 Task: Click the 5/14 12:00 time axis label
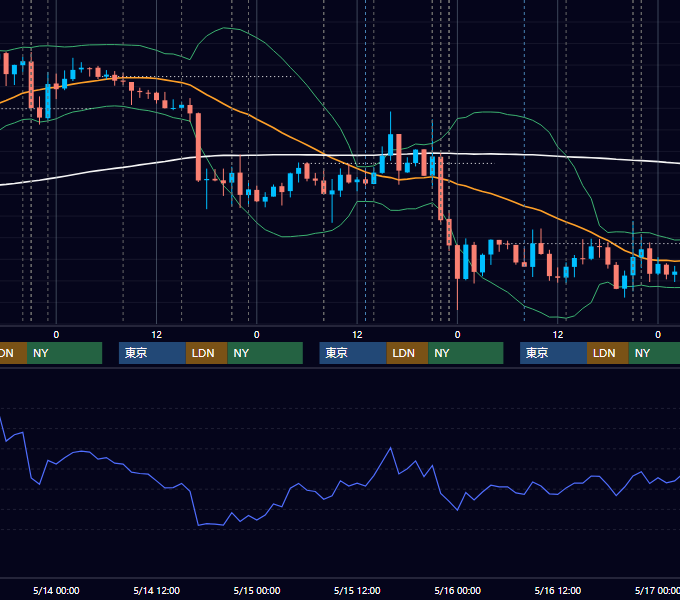[157, 590]
